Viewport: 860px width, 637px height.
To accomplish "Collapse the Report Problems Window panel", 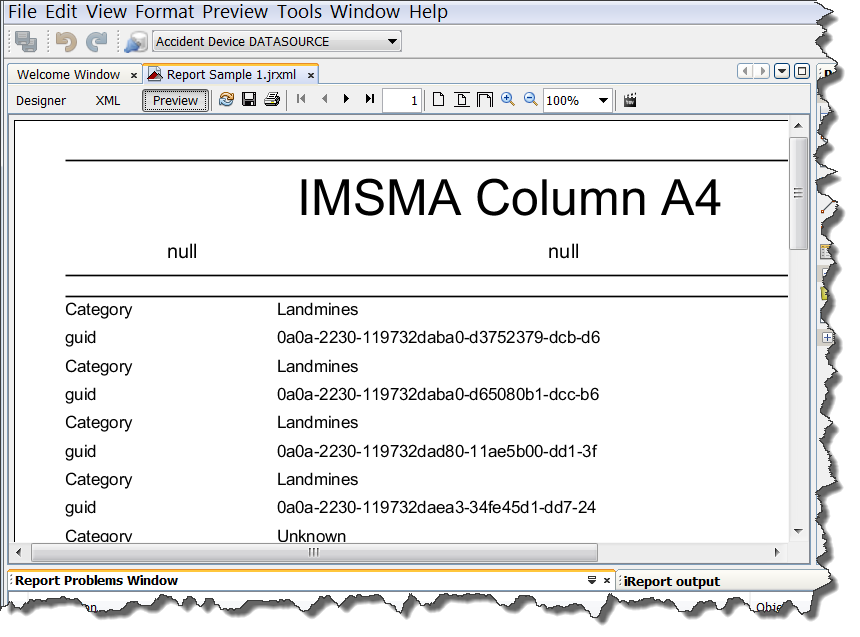I will pos(592,580).
